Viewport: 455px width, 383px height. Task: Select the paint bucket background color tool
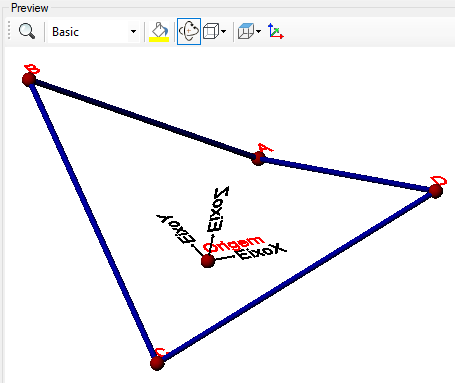(159, 29)
